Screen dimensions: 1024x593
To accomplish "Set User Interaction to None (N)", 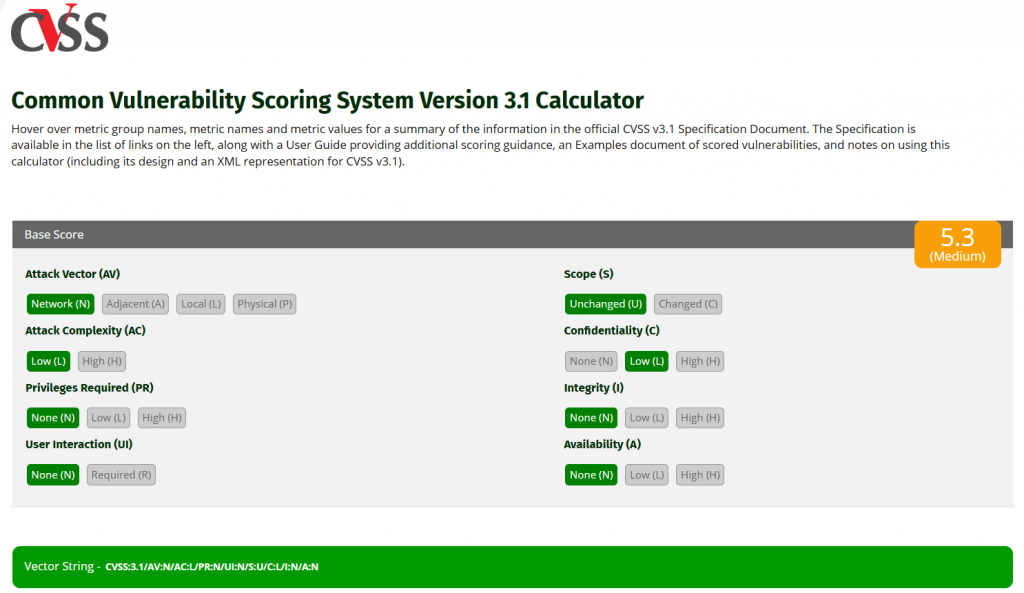I will (x=53, y=475).
